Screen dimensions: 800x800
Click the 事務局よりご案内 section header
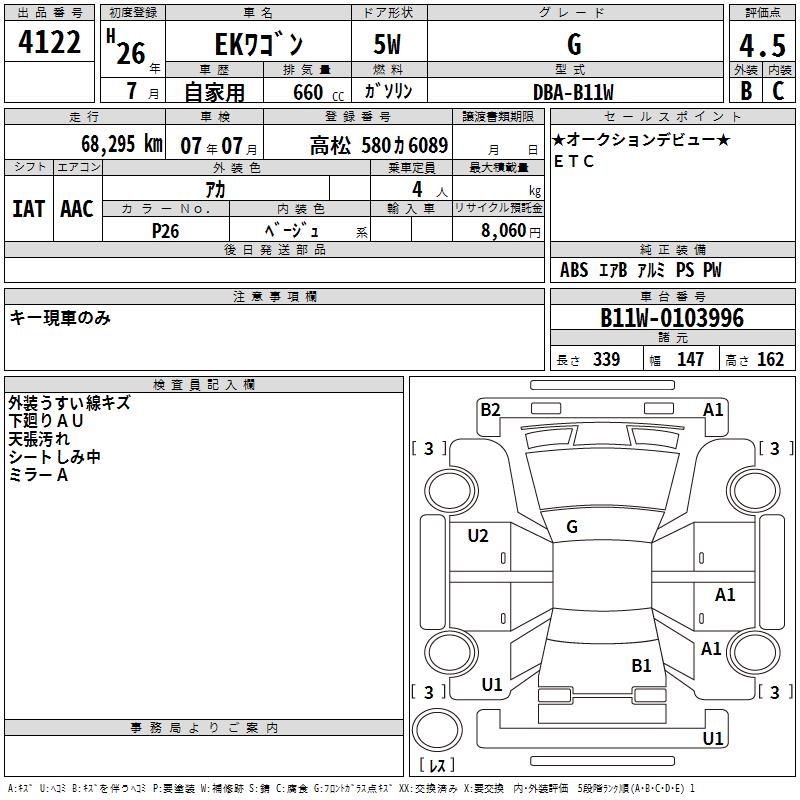[204, 728]
